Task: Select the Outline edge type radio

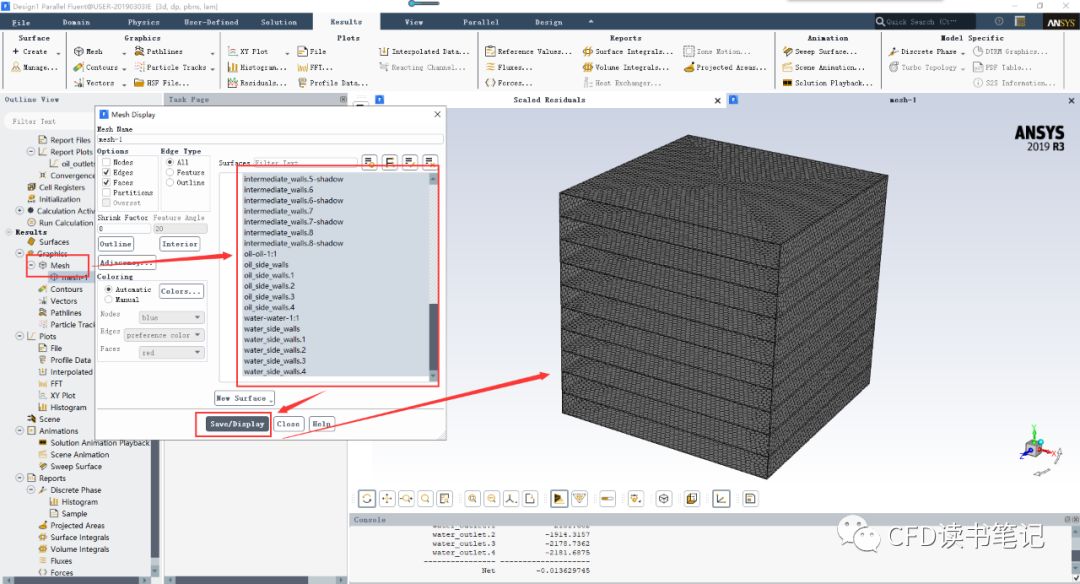Action: [x=169, y=182]
